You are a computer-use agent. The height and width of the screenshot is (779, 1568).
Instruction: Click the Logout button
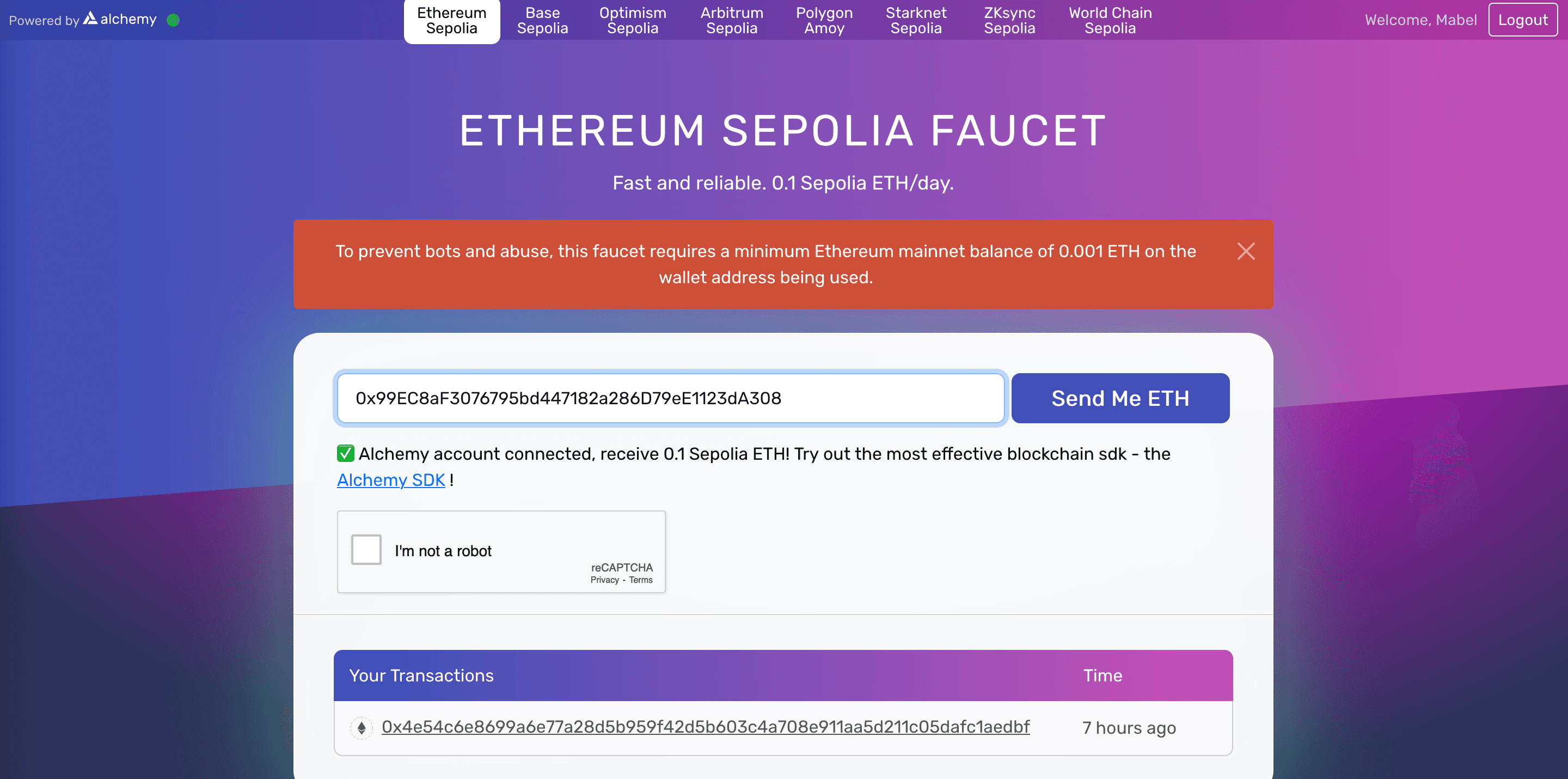[x=1522, y=20]
